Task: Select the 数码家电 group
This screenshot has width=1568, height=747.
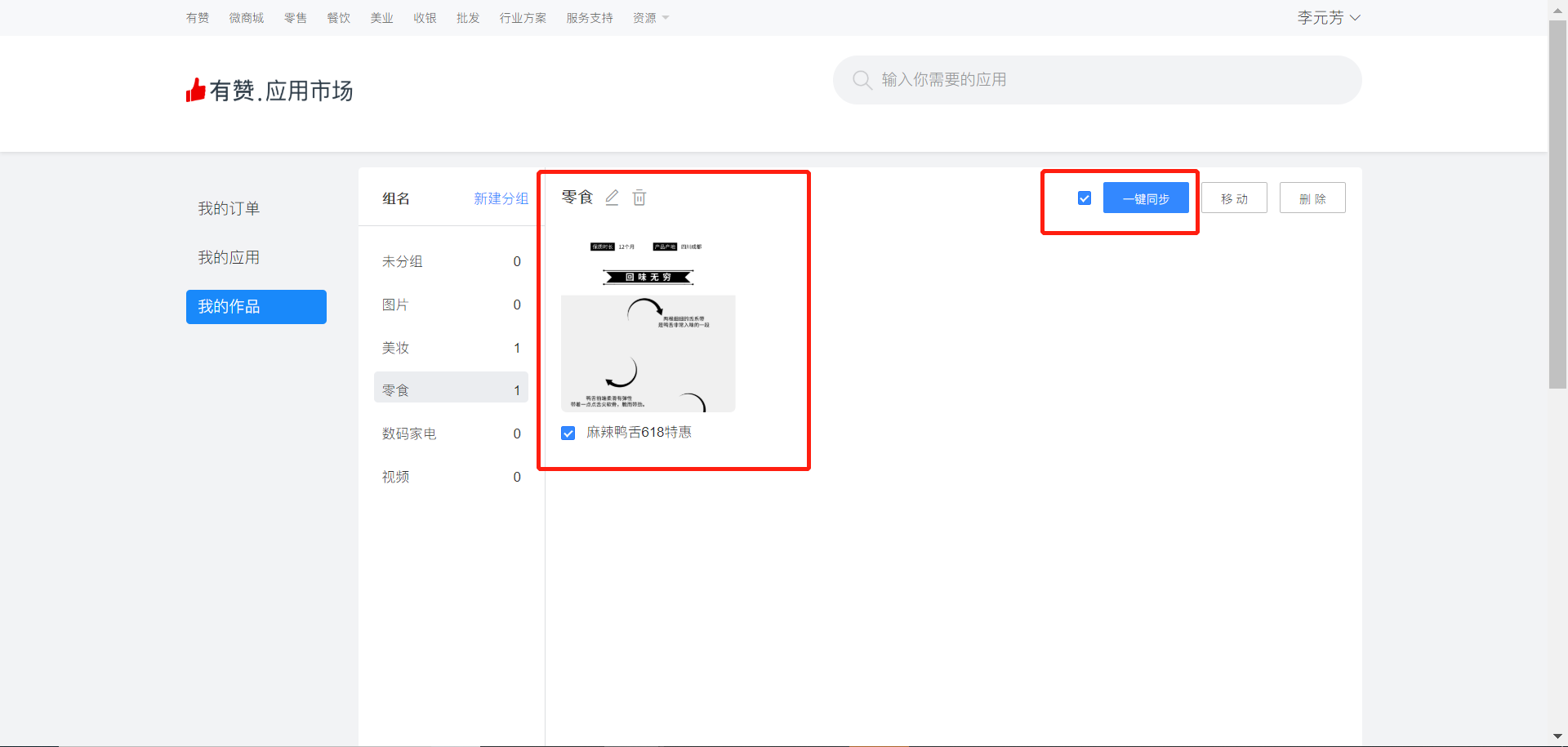Action: click(451, 434)
